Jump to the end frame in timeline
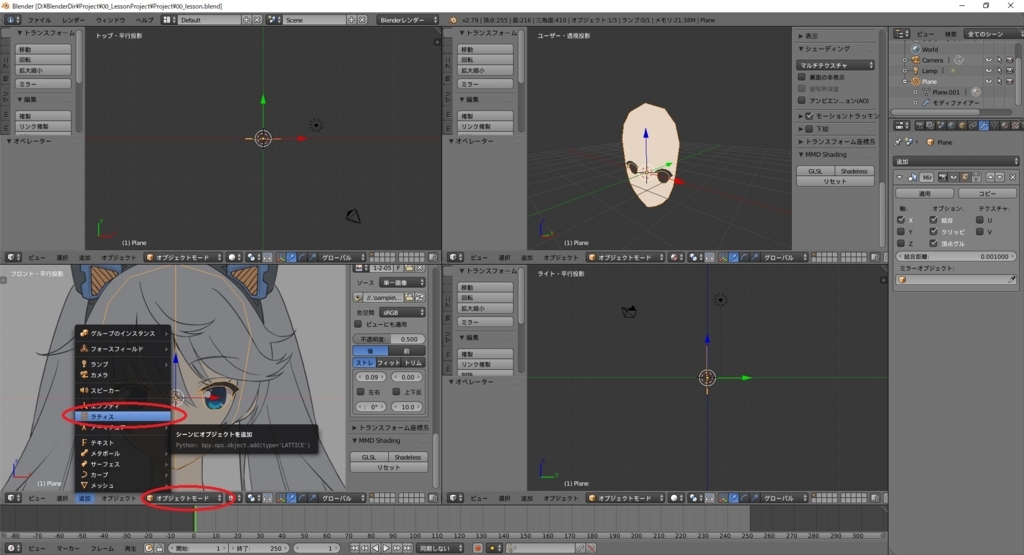 coord(408,548)
